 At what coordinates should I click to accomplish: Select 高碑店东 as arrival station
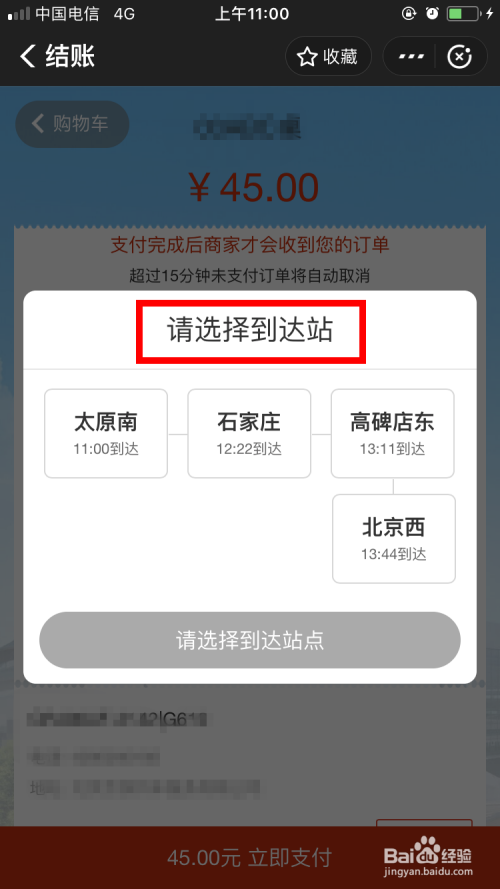(x=392, y=433)
